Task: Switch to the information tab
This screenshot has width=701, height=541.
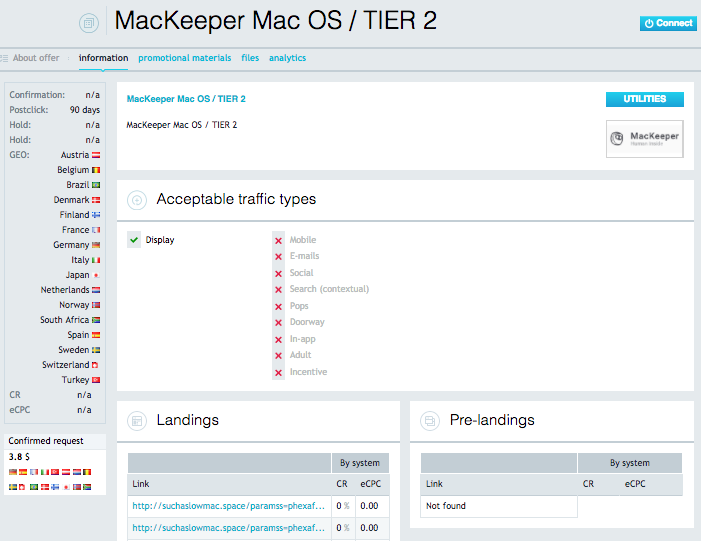Action: click(103, 58)
